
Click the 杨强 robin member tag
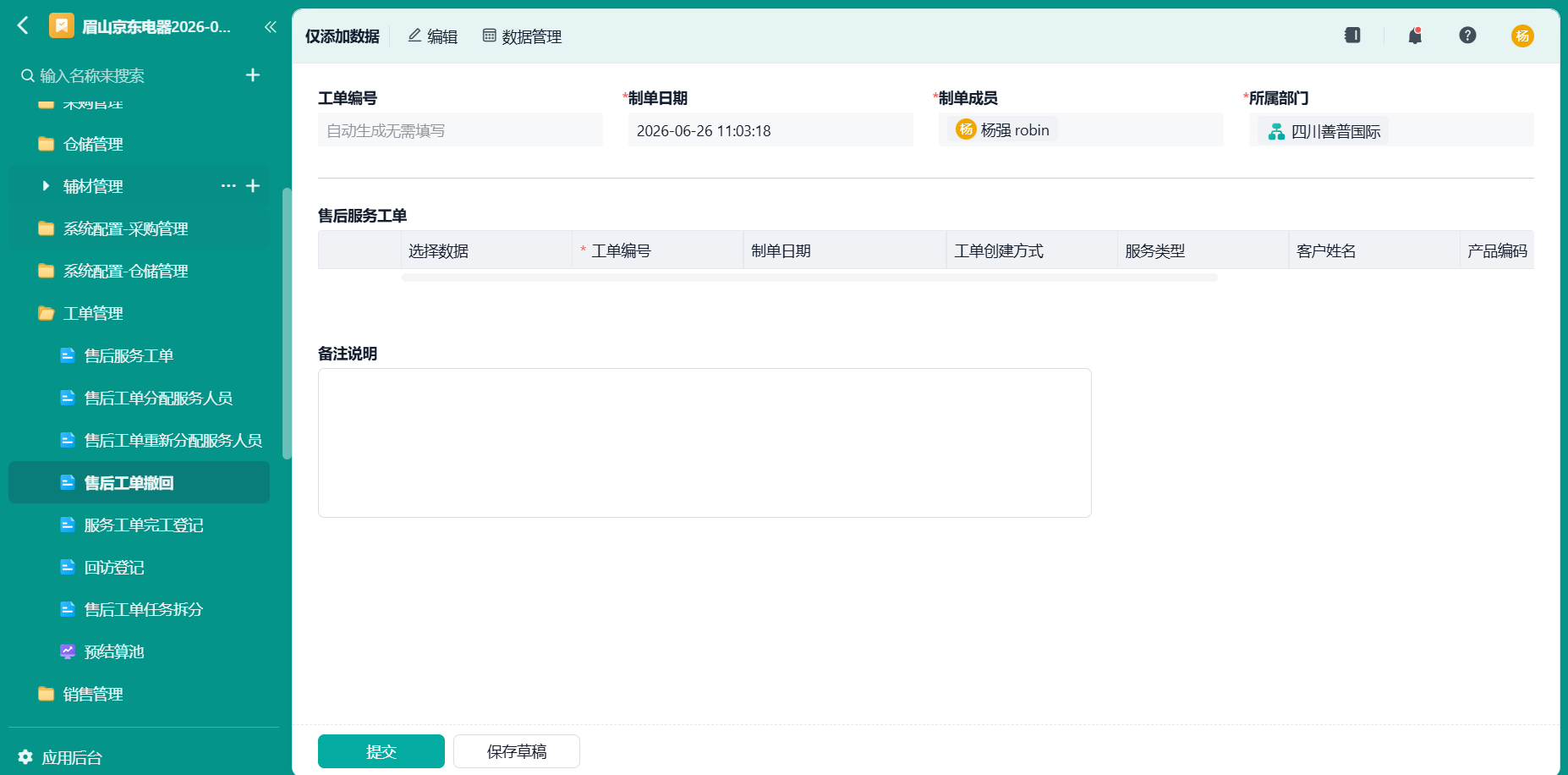1002,130
